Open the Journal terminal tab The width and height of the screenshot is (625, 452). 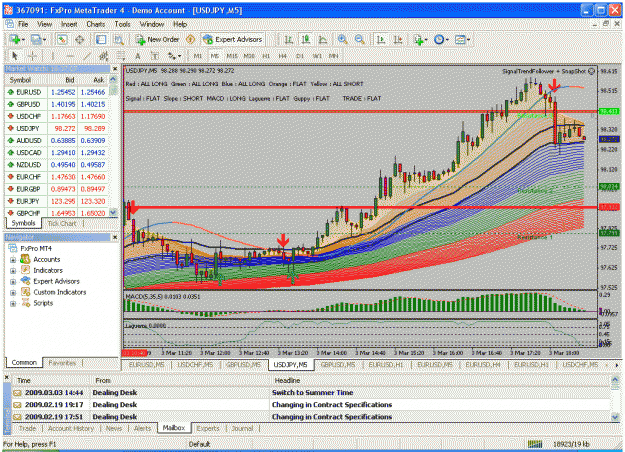click(x=242, y=428)
